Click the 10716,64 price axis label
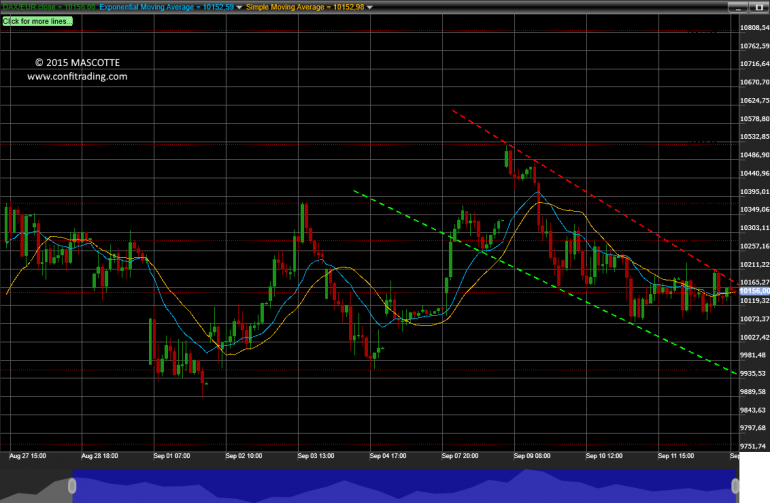 click(755, 64)
